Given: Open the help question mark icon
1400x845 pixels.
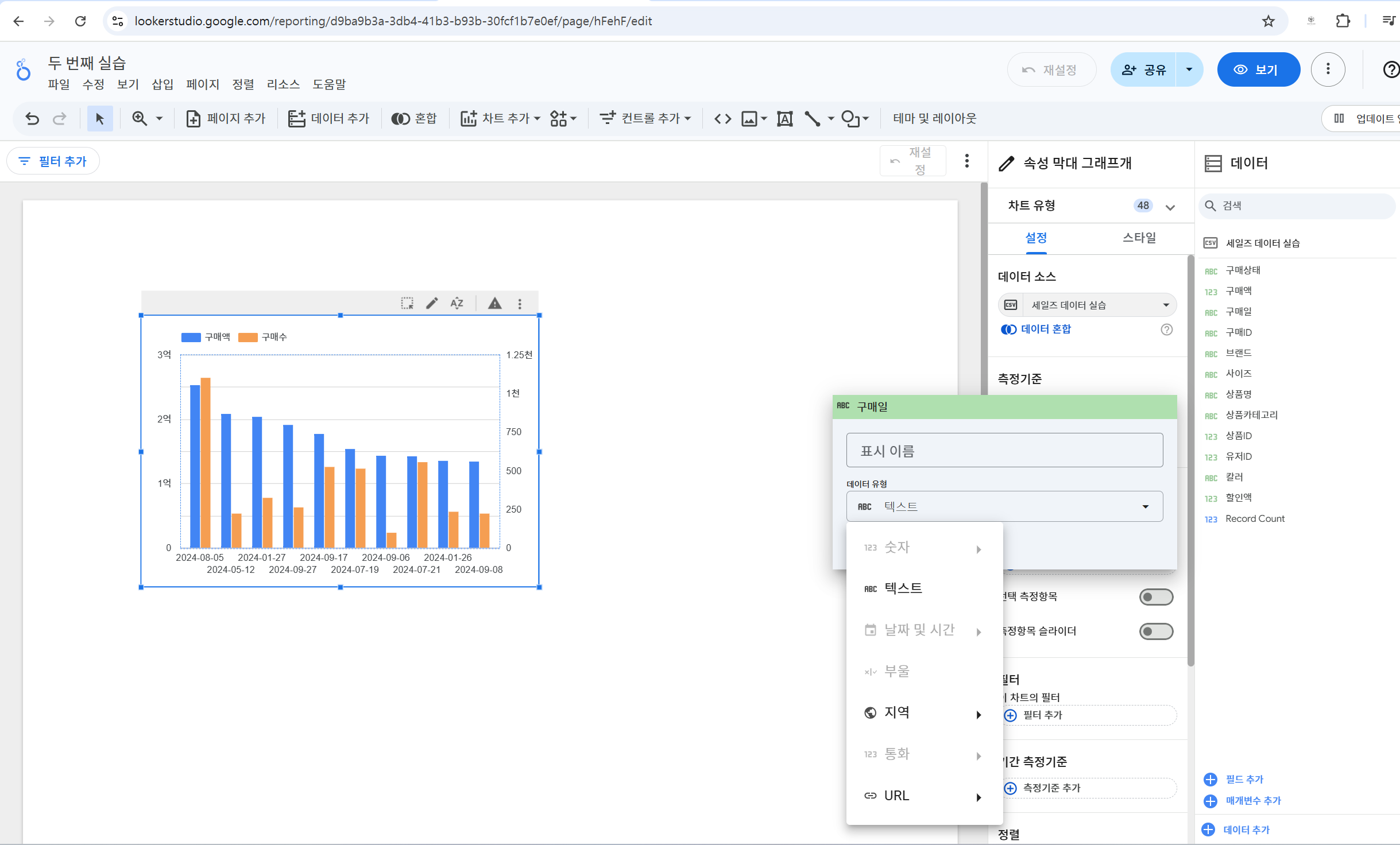Looking at the screenshot, I should 1391,69.
